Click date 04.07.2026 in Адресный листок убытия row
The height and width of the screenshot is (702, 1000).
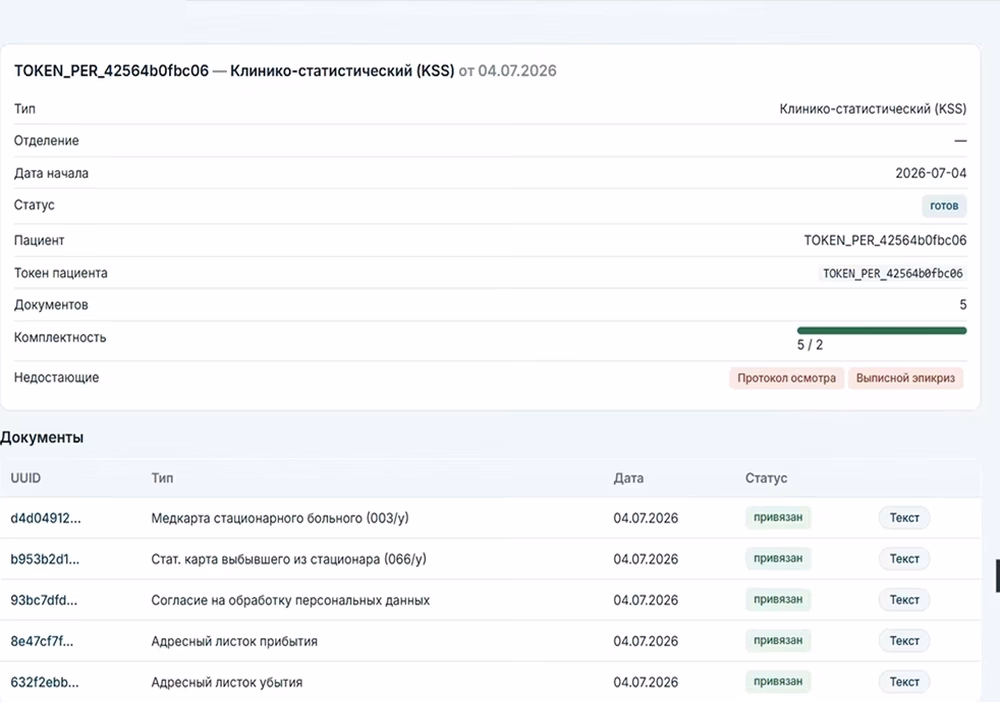tap(645, 682)
